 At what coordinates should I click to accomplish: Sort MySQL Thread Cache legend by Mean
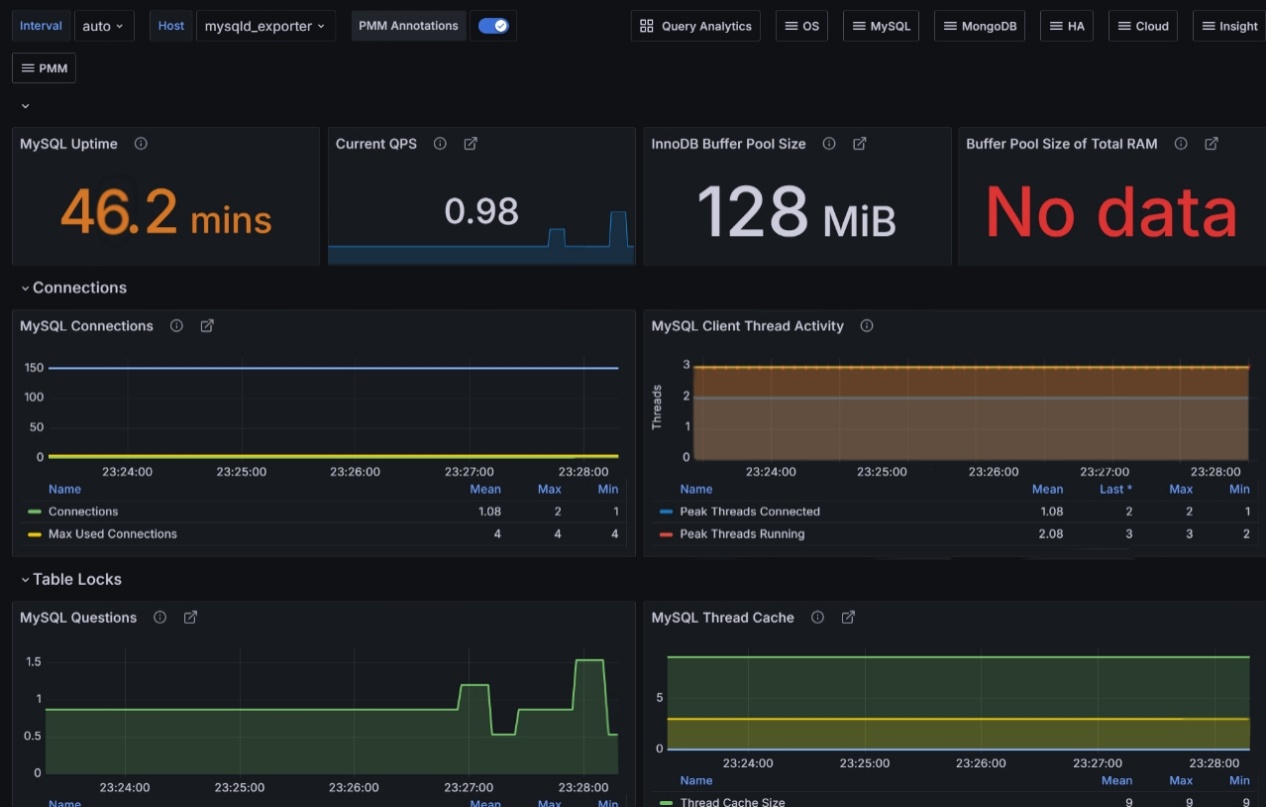[1117, 781]
